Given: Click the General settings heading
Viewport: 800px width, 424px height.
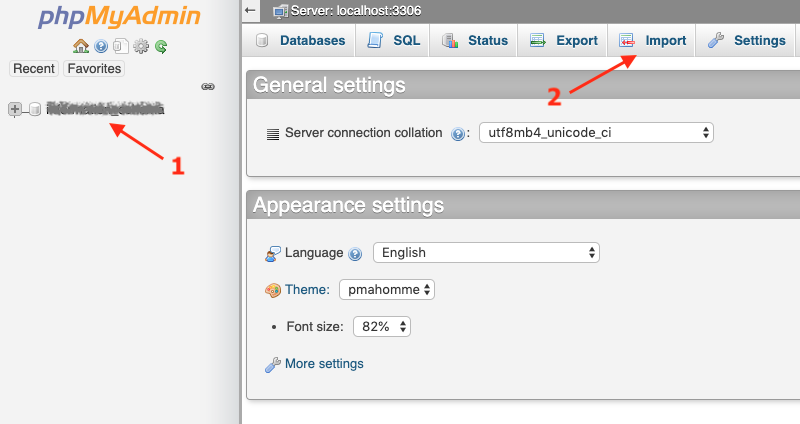Looking at the screenshot, I should [x=329, y=85].
